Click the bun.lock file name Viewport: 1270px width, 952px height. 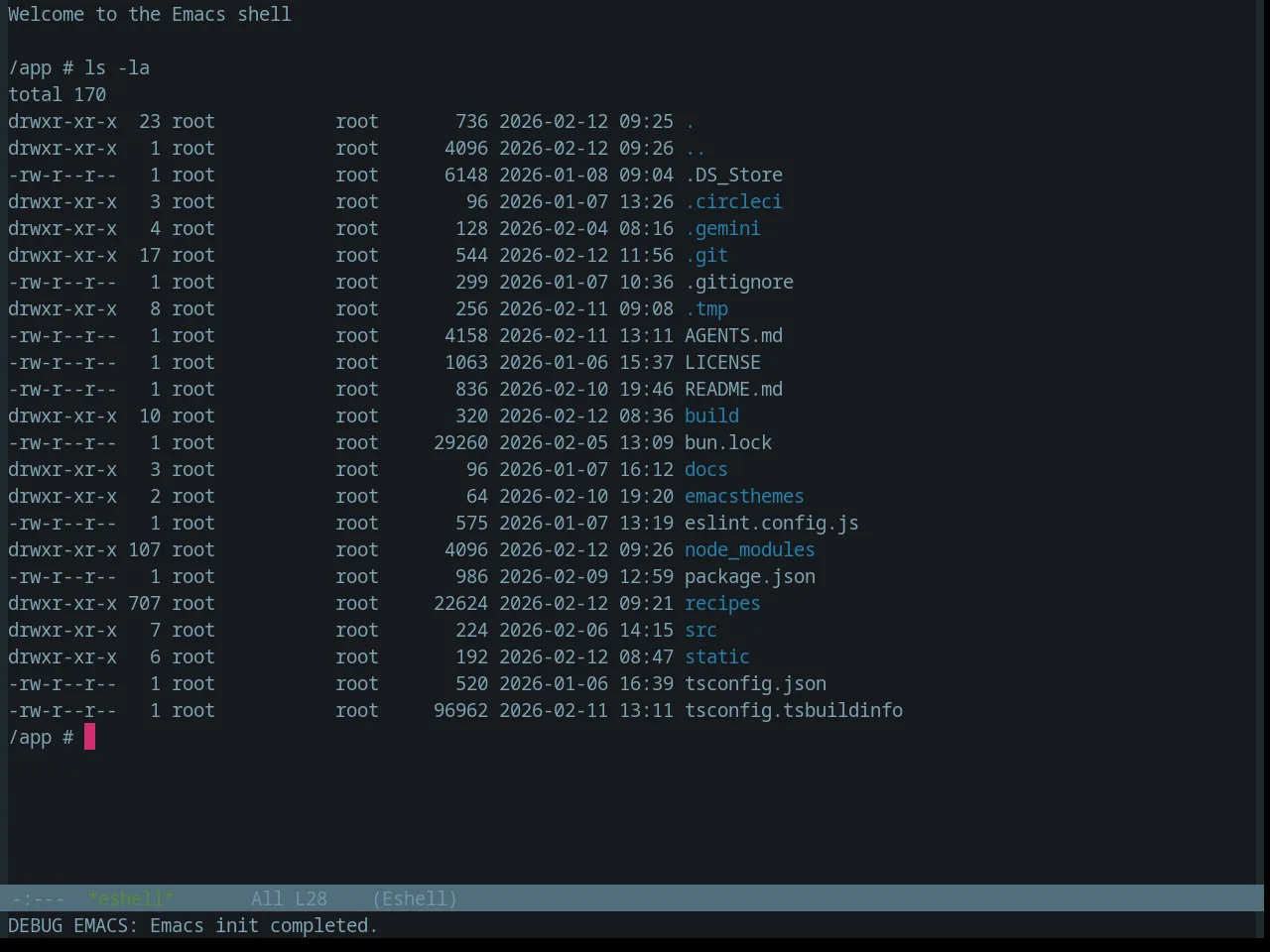728,442
